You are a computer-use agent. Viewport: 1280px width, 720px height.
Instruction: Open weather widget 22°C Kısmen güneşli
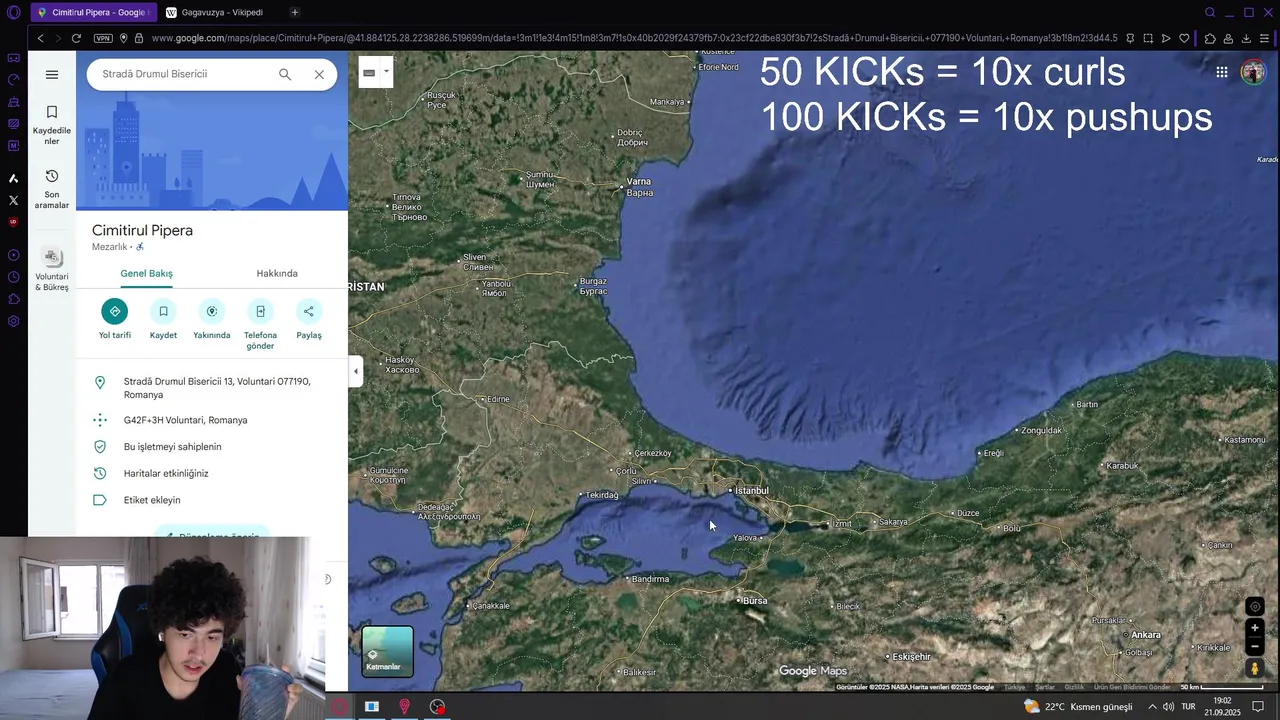[1078, 706]
